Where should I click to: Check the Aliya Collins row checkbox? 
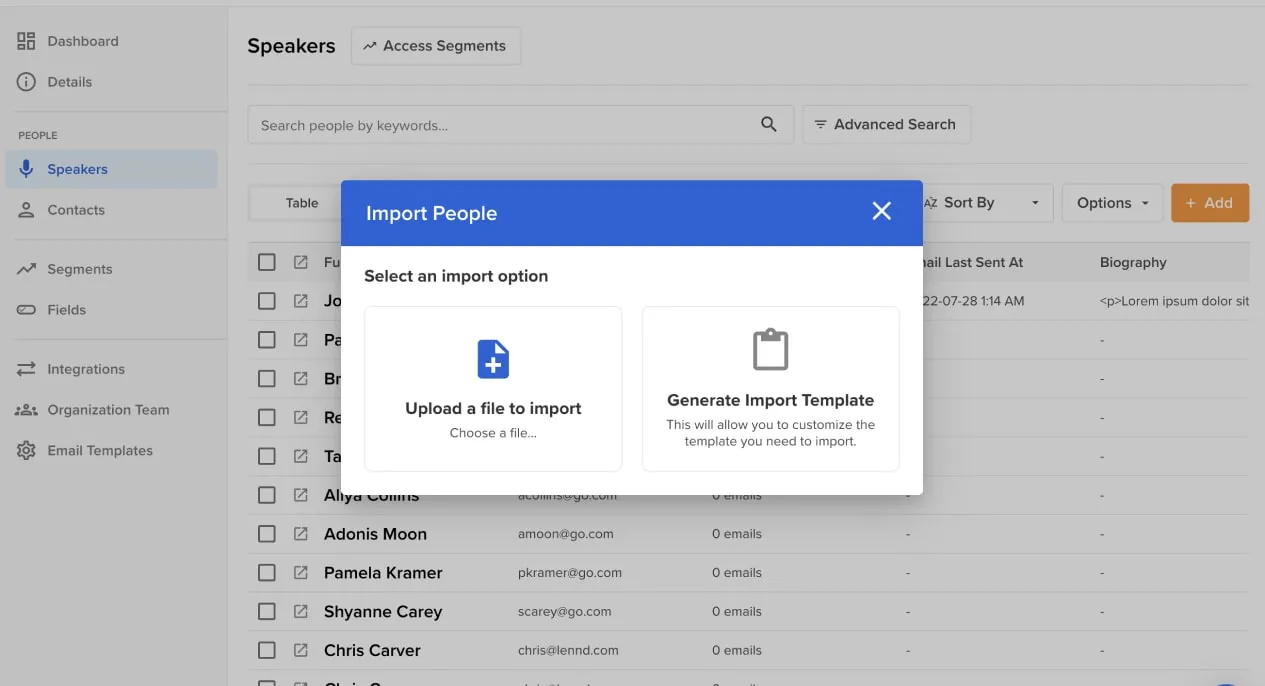(x=266, y=495)
